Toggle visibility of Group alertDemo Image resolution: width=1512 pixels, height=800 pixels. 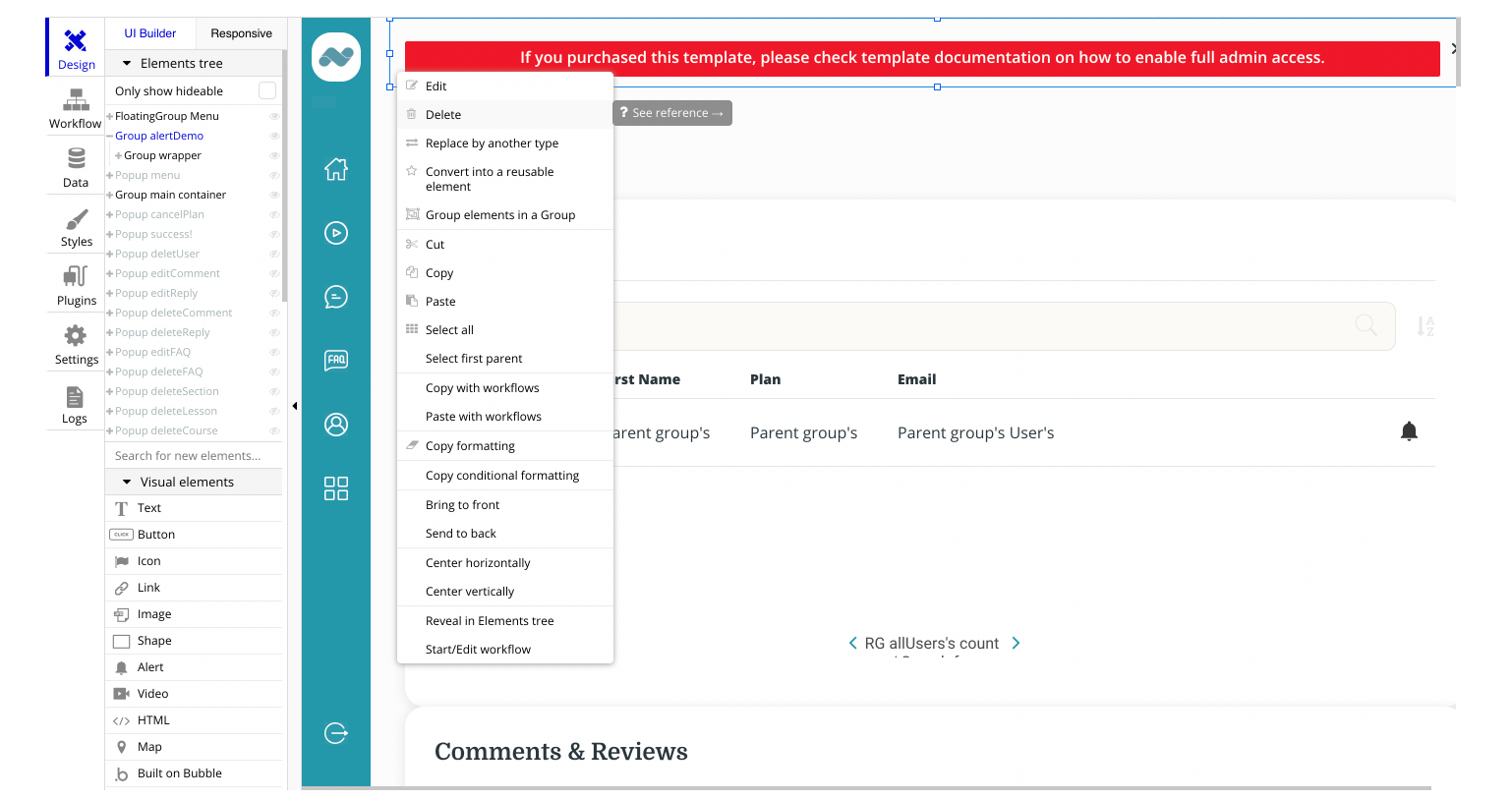[274, 136]
